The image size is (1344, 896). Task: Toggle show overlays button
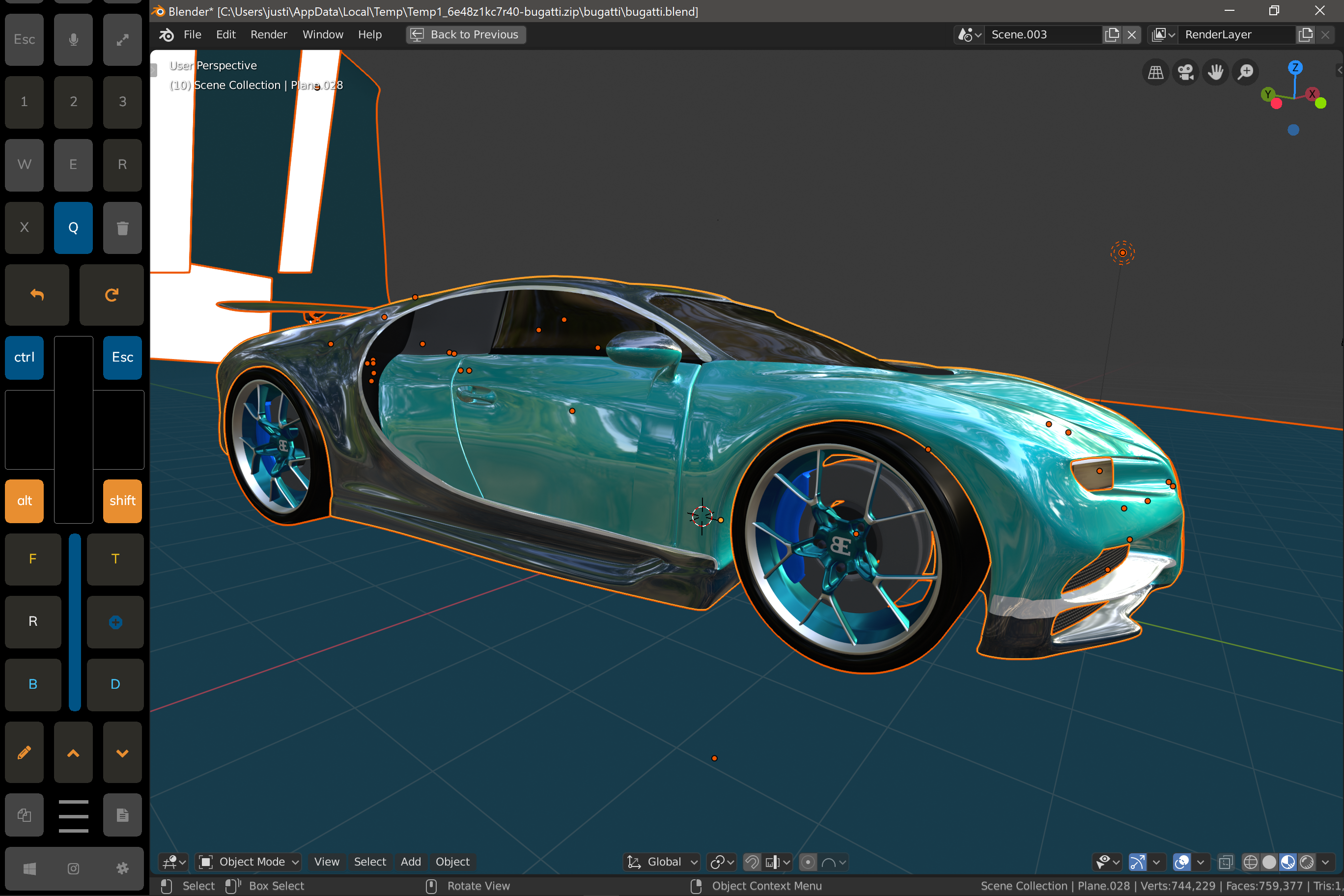[x=1181, y=862]
